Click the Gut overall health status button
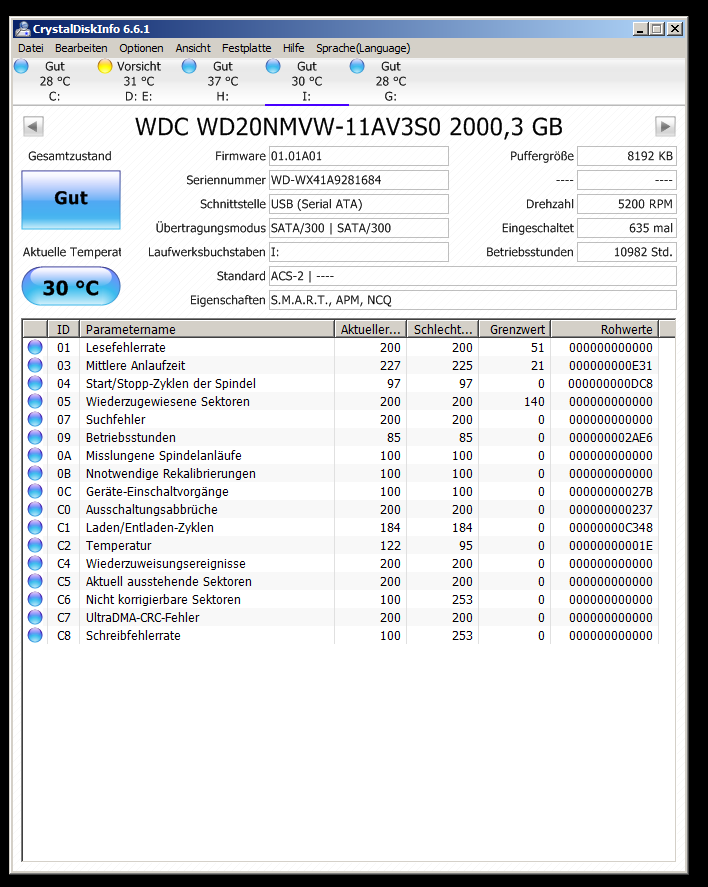708x887 pixels. (71, 200)
